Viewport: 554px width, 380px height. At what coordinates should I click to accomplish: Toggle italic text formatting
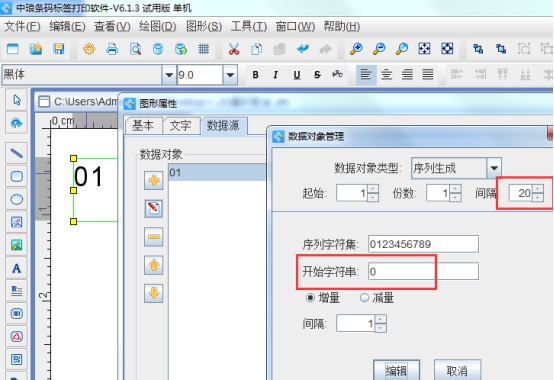(x=276, y=75)
